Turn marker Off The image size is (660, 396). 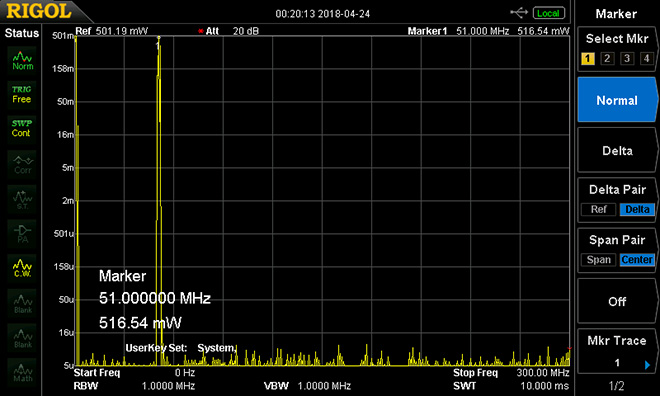tap(617, 301)
